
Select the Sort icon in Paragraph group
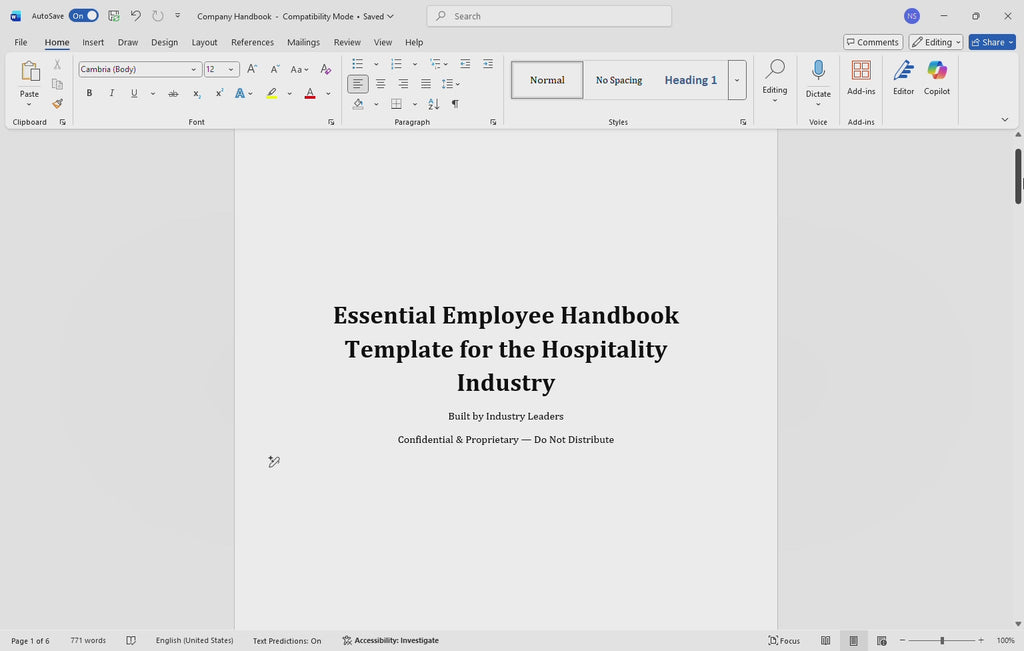[x=433, y=103]
